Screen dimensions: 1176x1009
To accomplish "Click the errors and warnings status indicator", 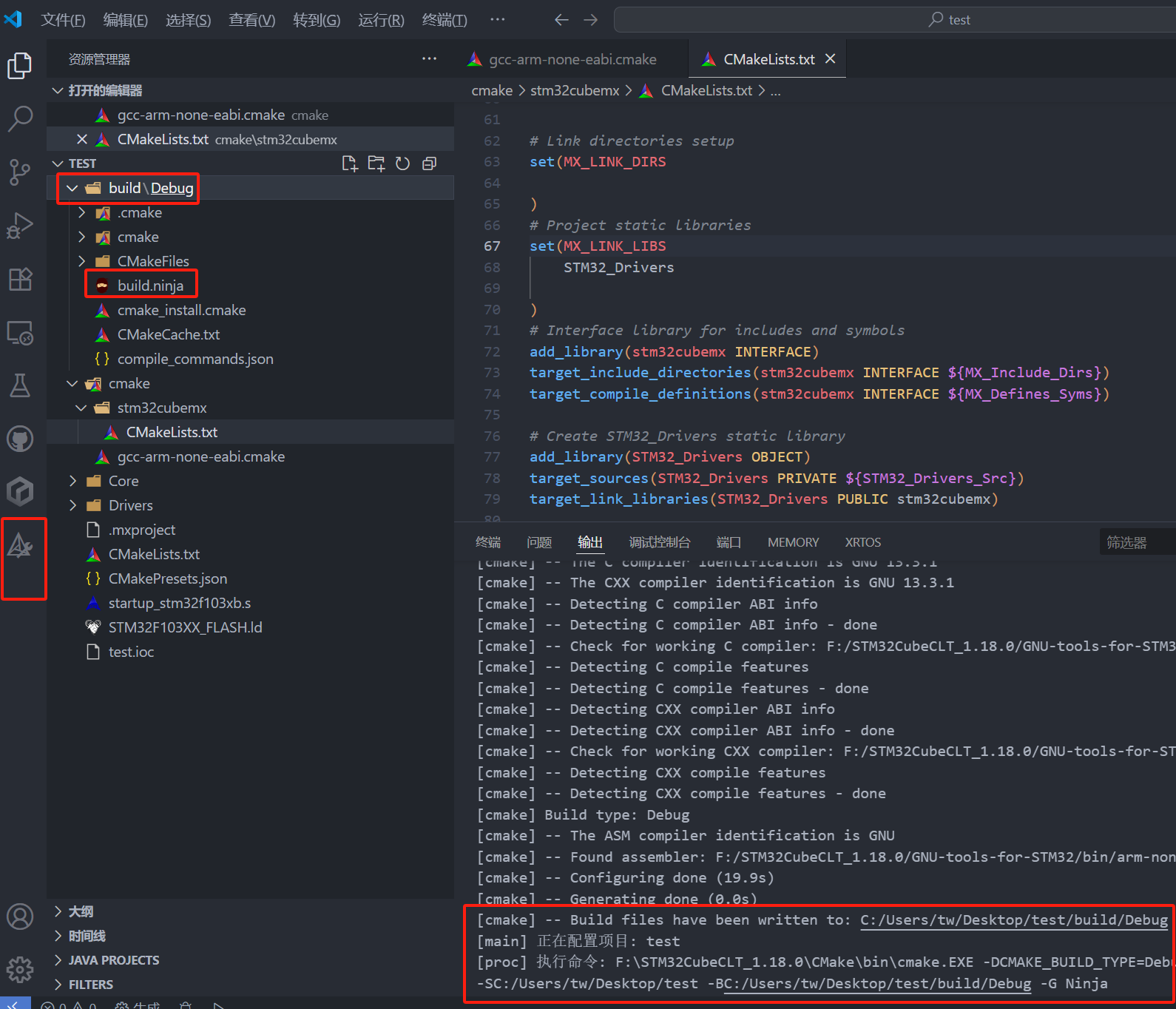I will (68, 1005).
